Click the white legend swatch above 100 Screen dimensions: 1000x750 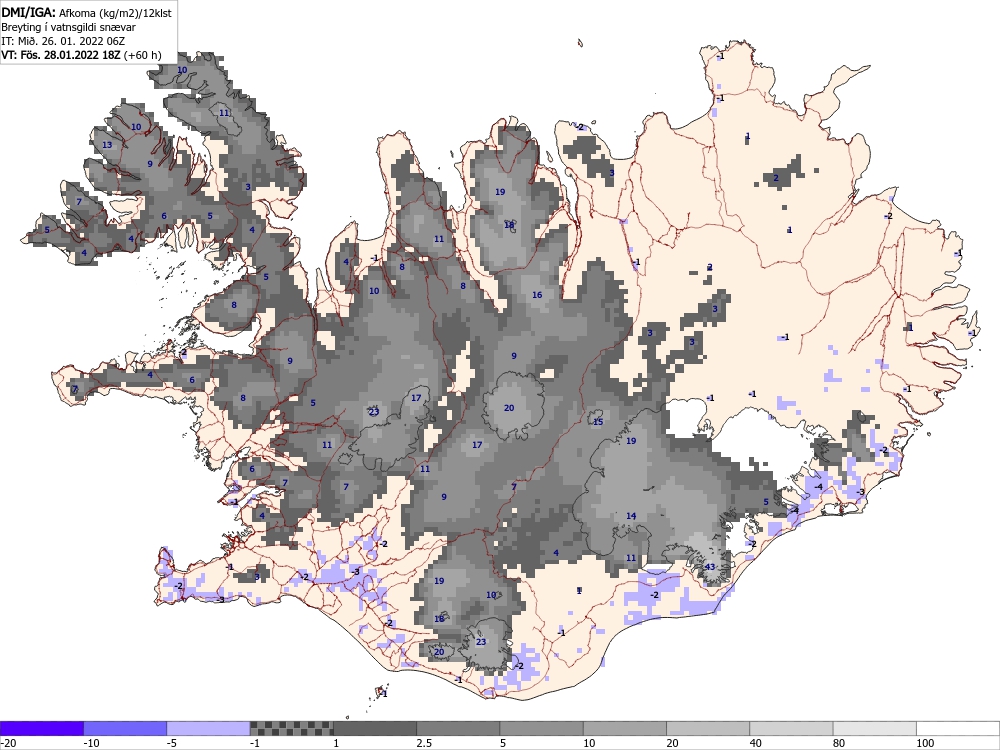pos(958,728)
